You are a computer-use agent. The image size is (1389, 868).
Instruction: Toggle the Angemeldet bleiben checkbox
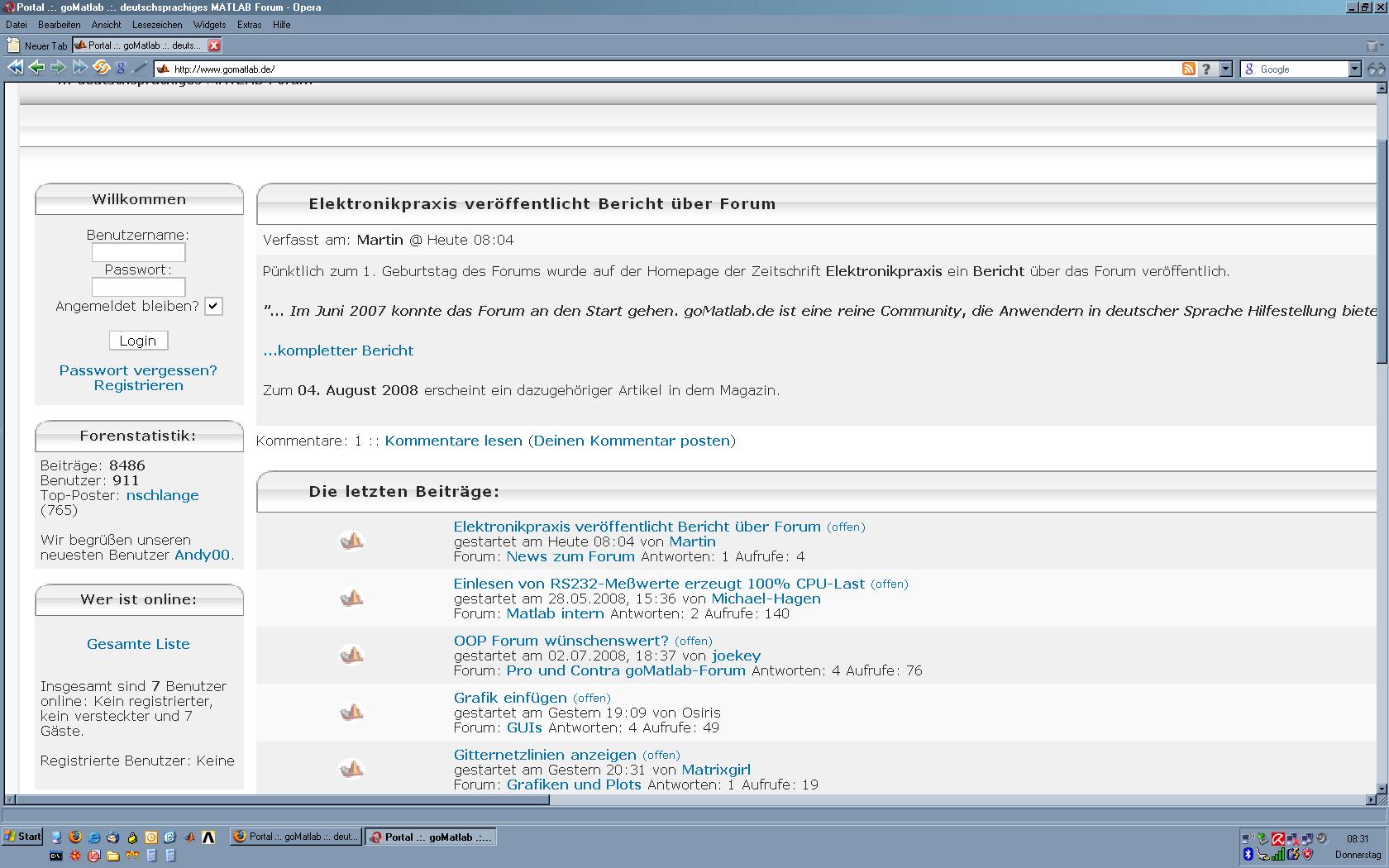point(213,306)
